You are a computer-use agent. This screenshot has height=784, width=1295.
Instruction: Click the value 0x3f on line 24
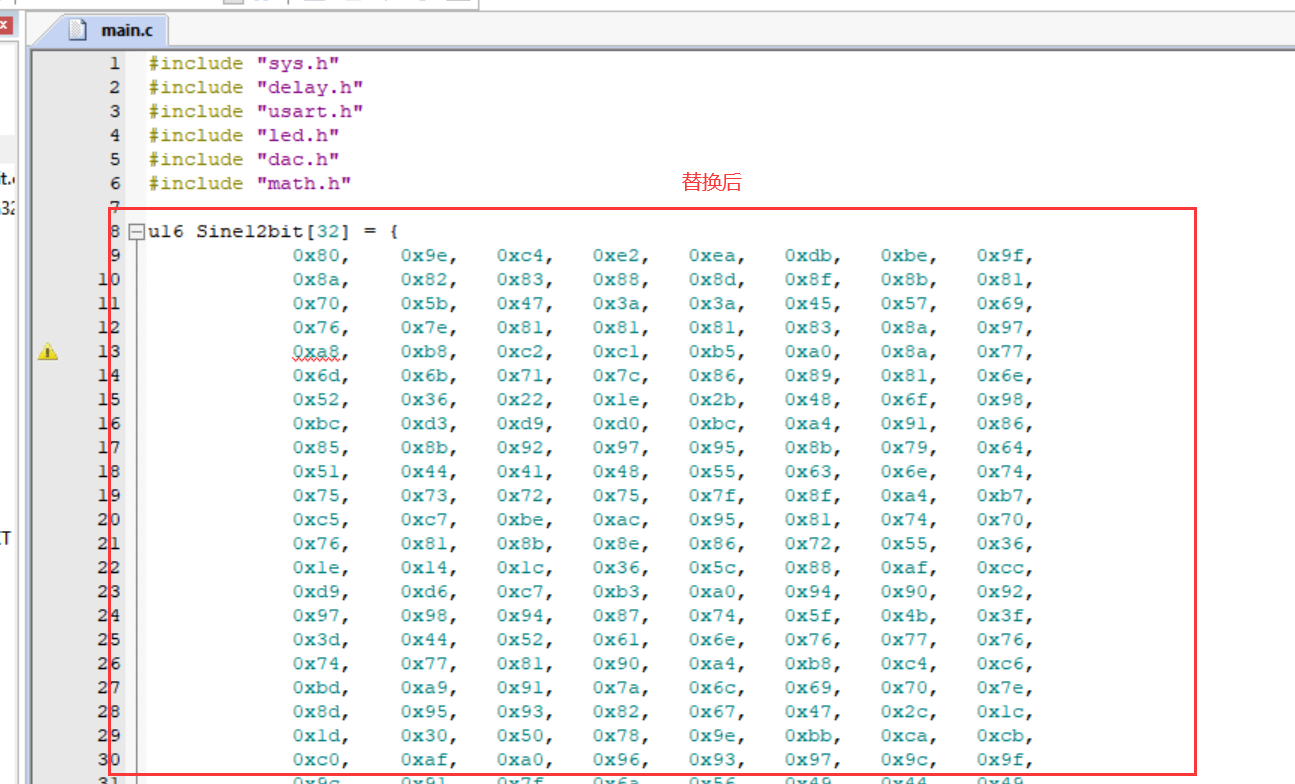pos(1001,616)
